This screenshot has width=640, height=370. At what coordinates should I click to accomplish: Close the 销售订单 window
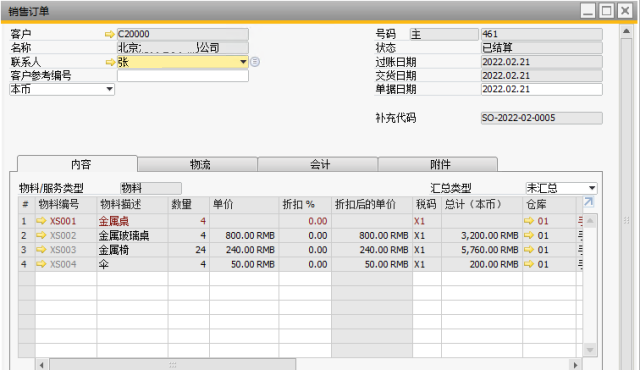click(625, 11)
